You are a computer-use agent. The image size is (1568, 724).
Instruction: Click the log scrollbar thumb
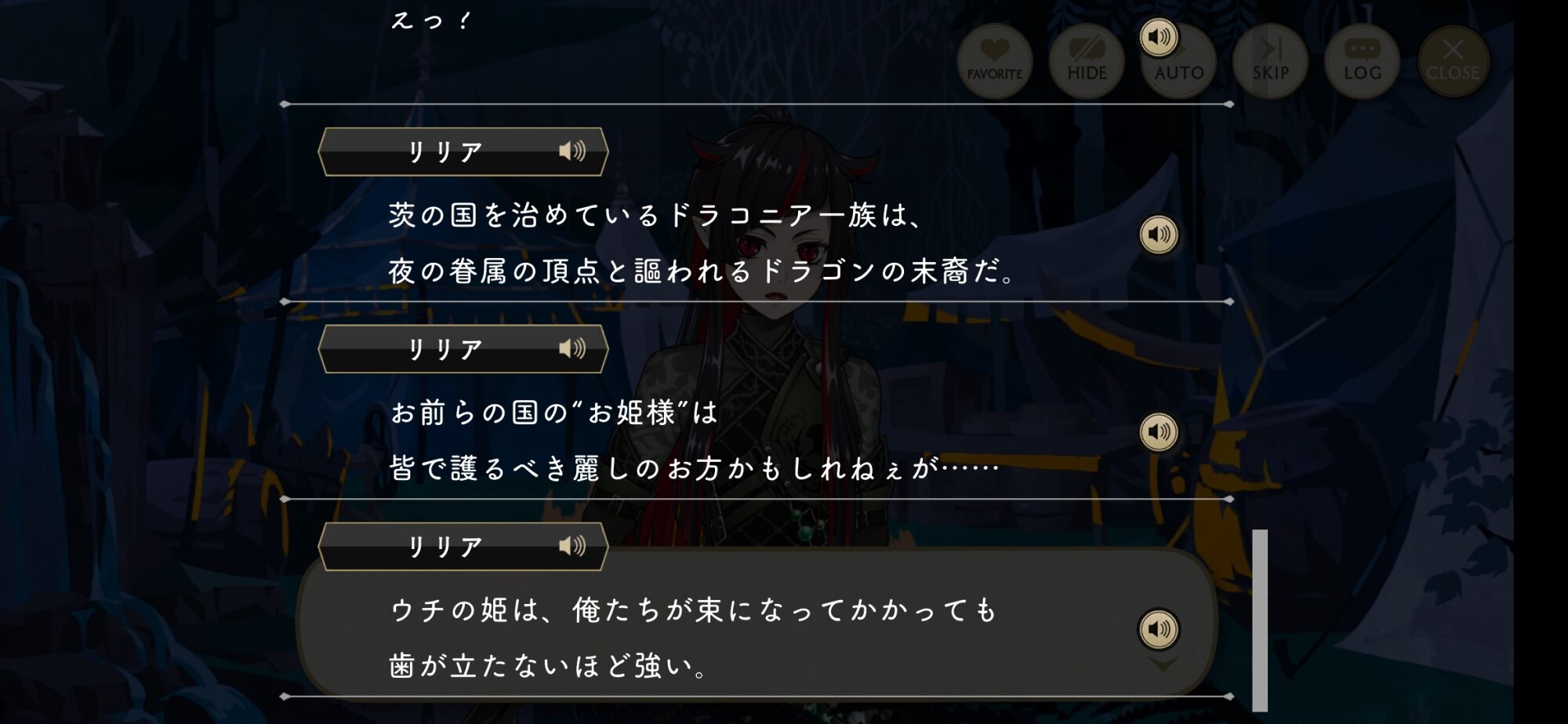click(x=1260, y=620)
